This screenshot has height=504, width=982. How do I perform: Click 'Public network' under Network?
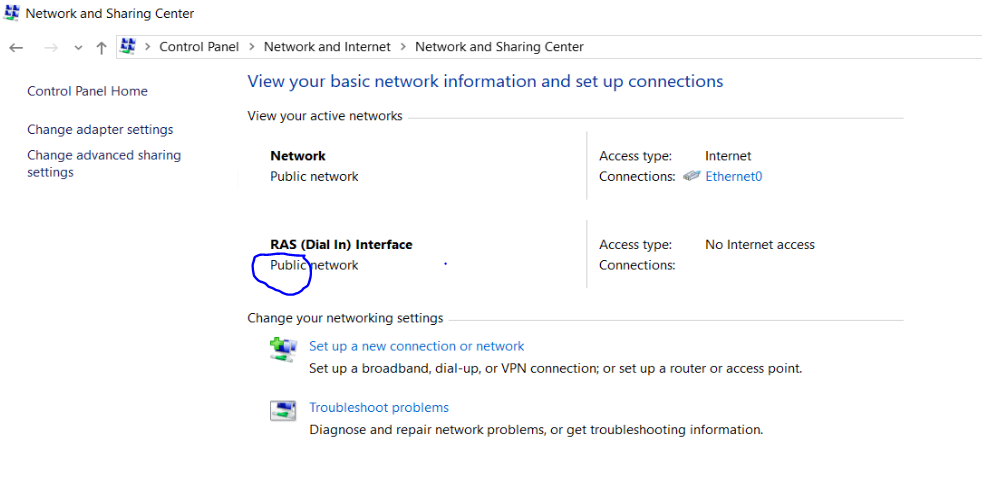(314, 177)
